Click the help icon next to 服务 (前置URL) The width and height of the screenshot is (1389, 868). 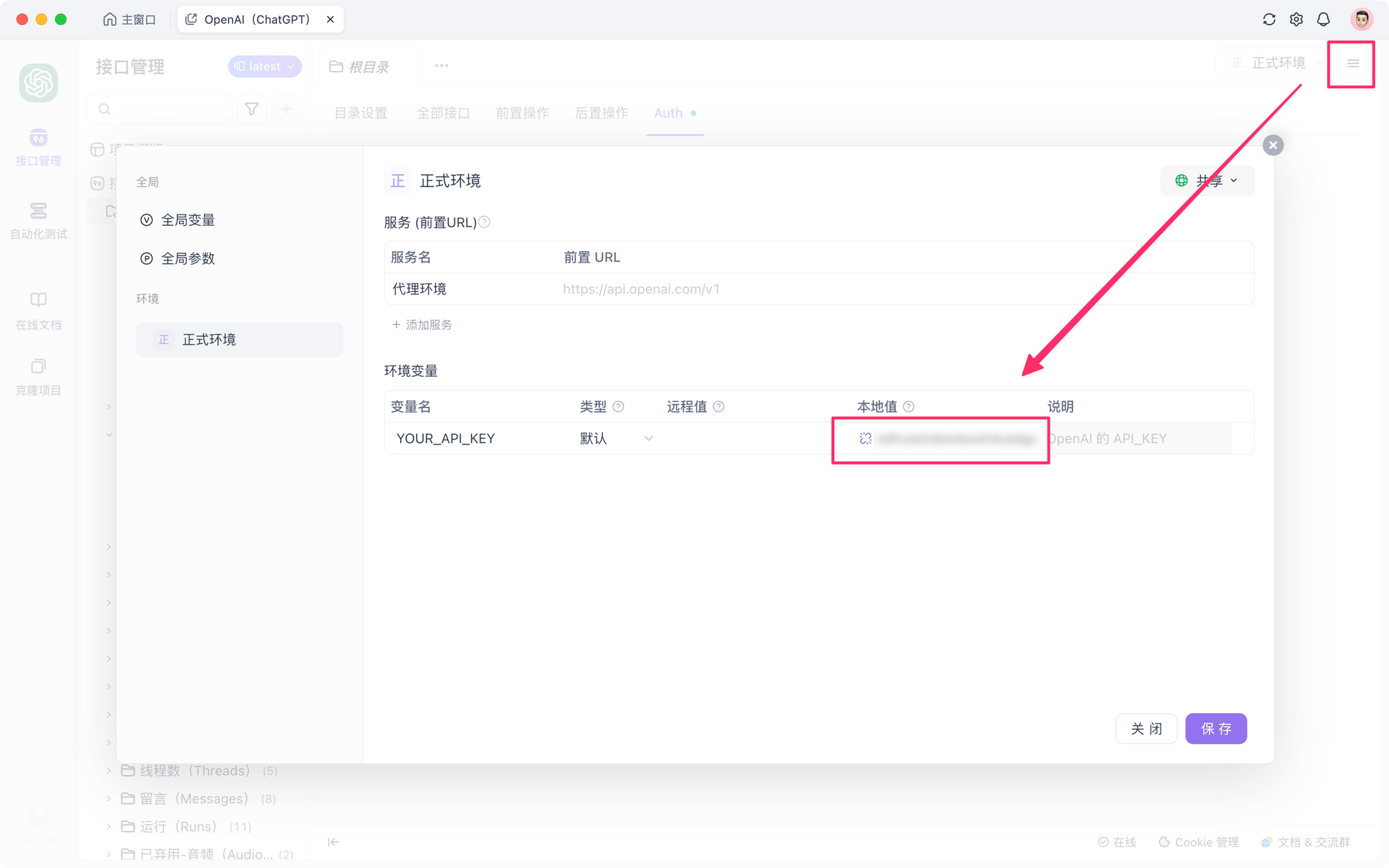point(485,222)
